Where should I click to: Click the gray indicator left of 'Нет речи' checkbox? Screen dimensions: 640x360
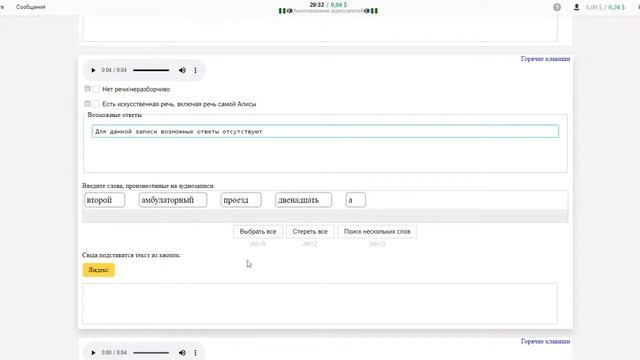click(x=87, y=89)
